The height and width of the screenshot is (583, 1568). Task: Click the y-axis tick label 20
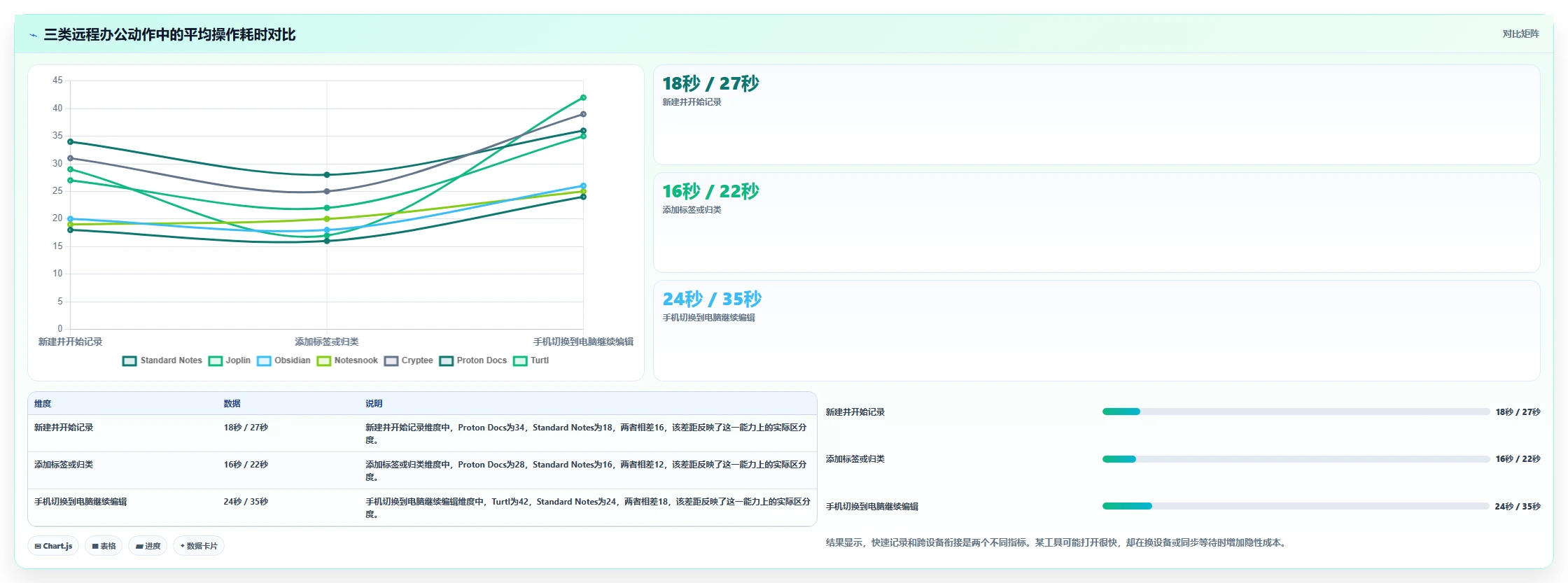click(57, 218)
